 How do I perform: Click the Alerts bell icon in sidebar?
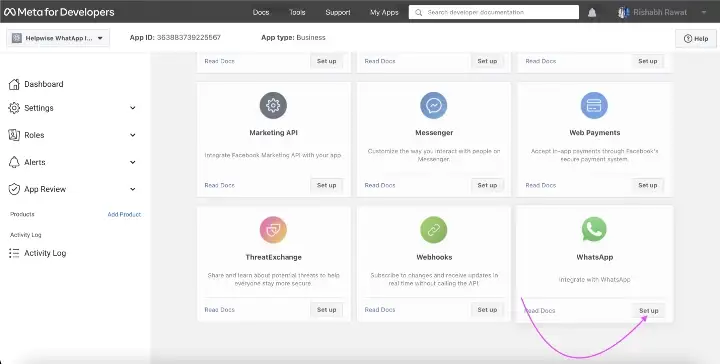[x=14, y=162]
